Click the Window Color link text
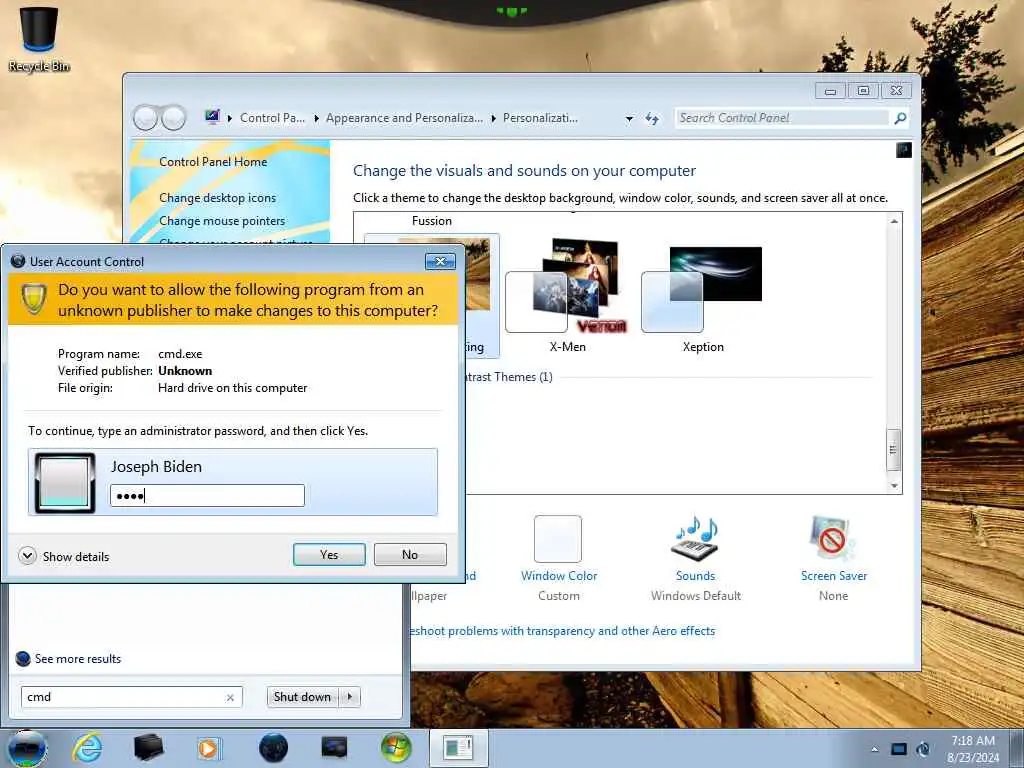 [559, 576]
